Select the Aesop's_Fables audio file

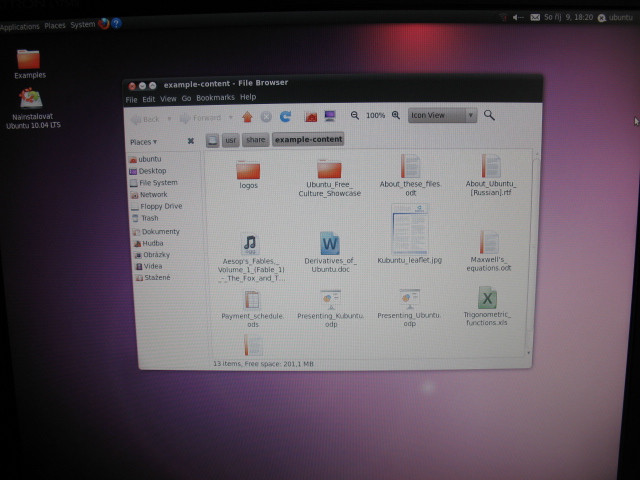(x=251, y=258)
